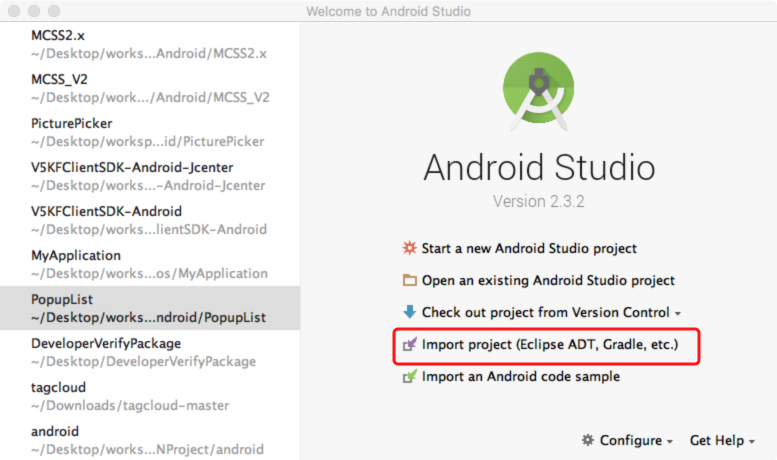Open recent project V5KFClientSDK-Android-Jcenter
This screenshot has height=460, width=777.
click(x=150, y=176)
